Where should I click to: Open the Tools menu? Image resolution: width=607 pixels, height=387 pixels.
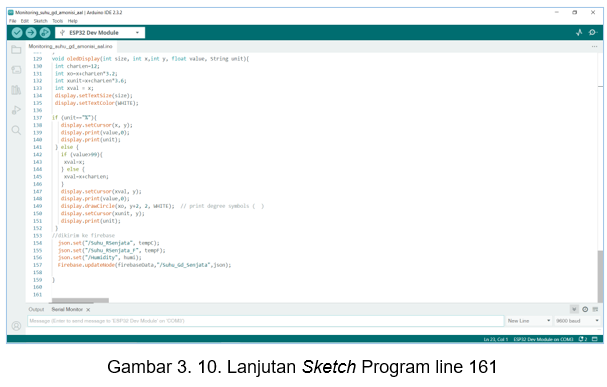click(58, 21)
